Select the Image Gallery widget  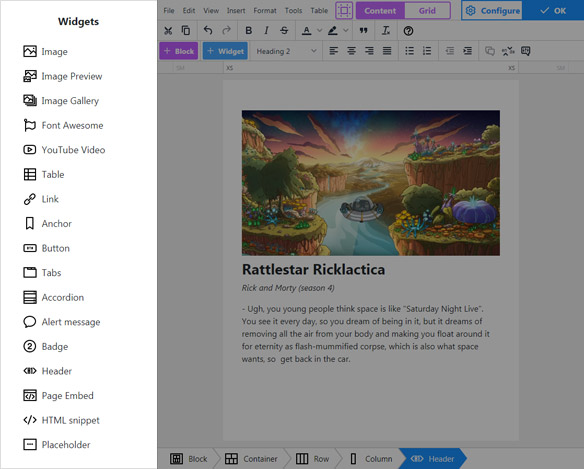tap(61, 101)
